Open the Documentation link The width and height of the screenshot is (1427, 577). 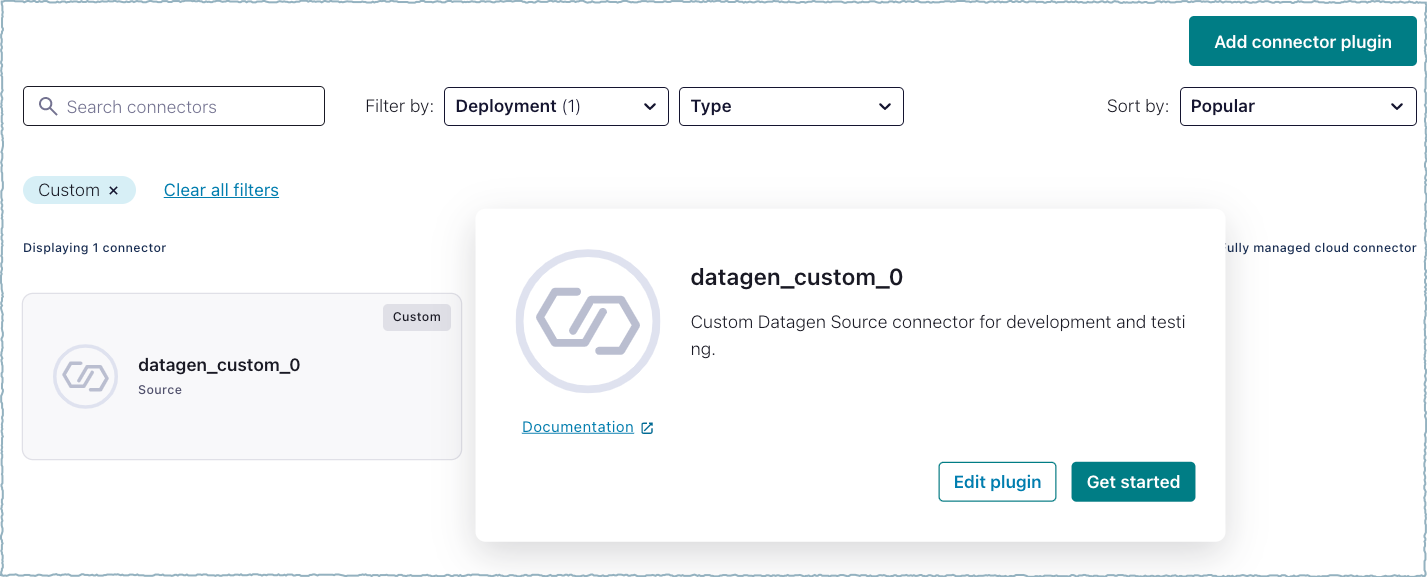click(578, 427)
